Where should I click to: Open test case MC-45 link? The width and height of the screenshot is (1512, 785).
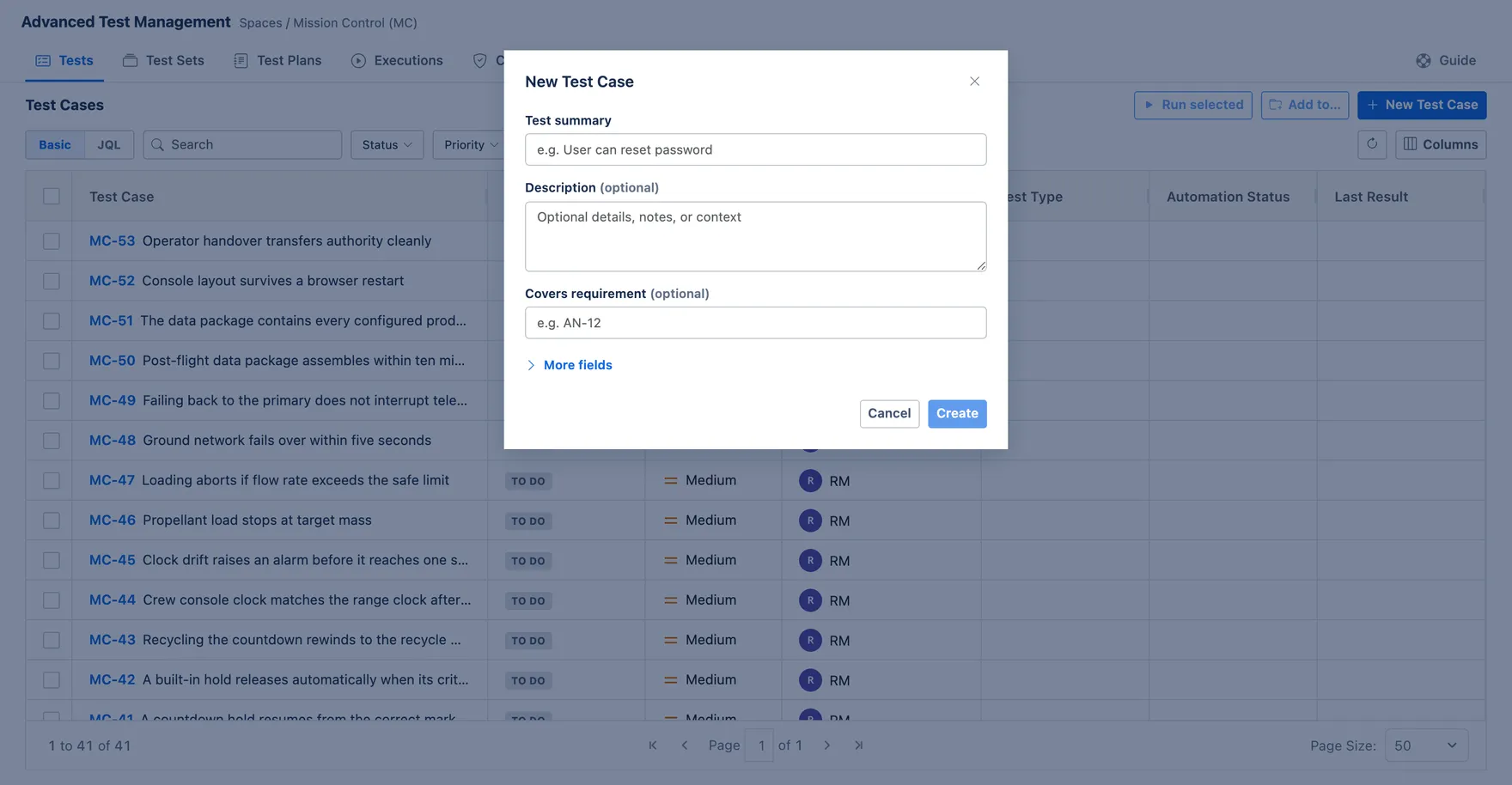[x=113, y=560]
